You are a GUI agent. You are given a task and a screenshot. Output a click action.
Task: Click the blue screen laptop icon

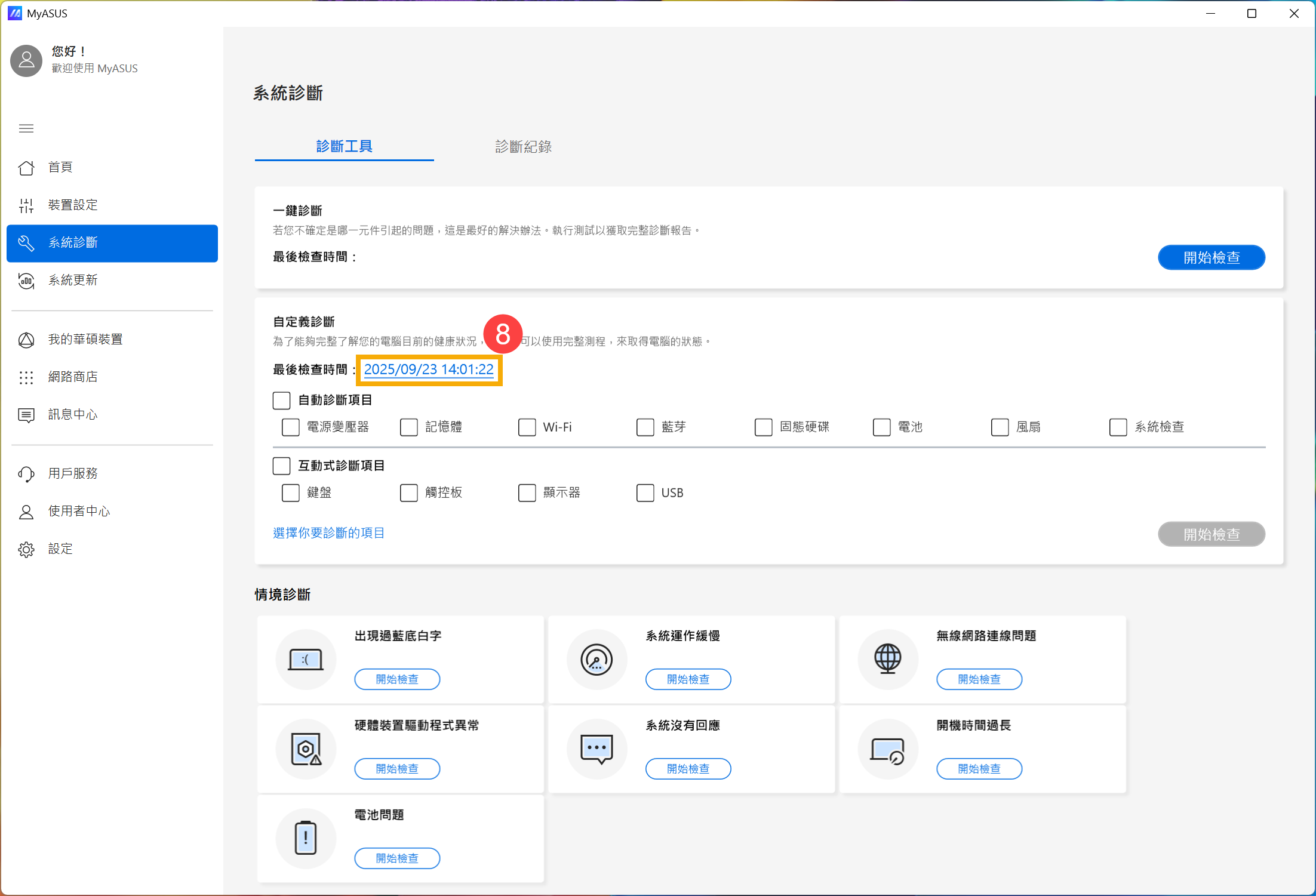pos(306,660)
